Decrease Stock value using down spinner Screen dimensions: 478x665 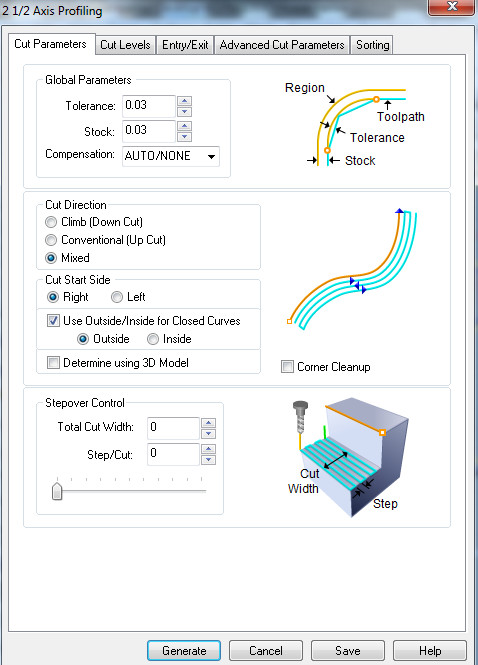[x=184, y=137]
